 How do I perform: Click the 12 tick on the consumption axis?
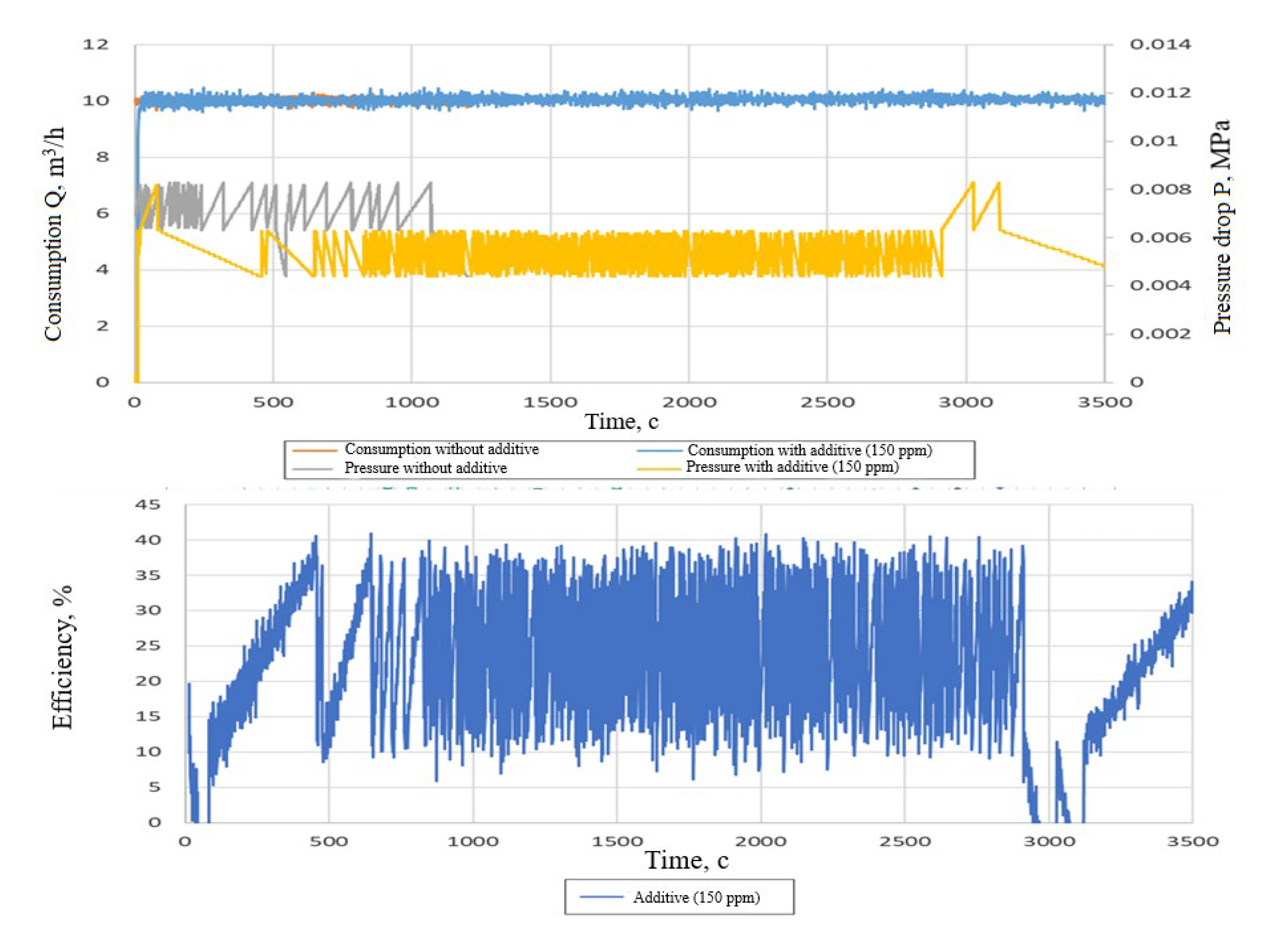(x=96, y=44)
